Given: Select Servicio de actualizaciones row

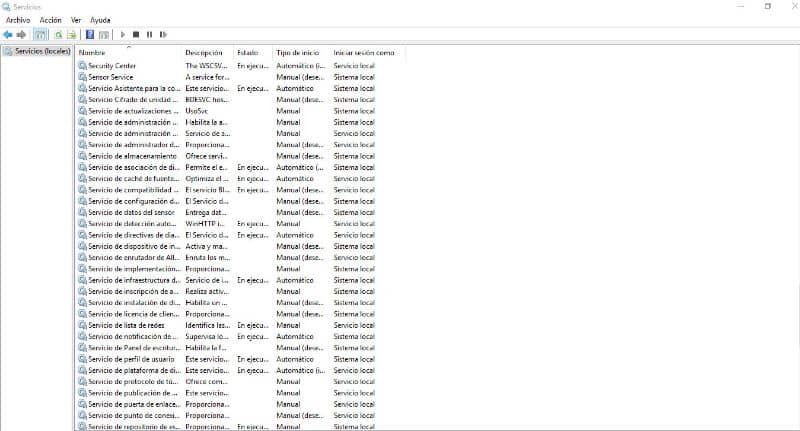Looking at the screenshot, I should [227, 111].
